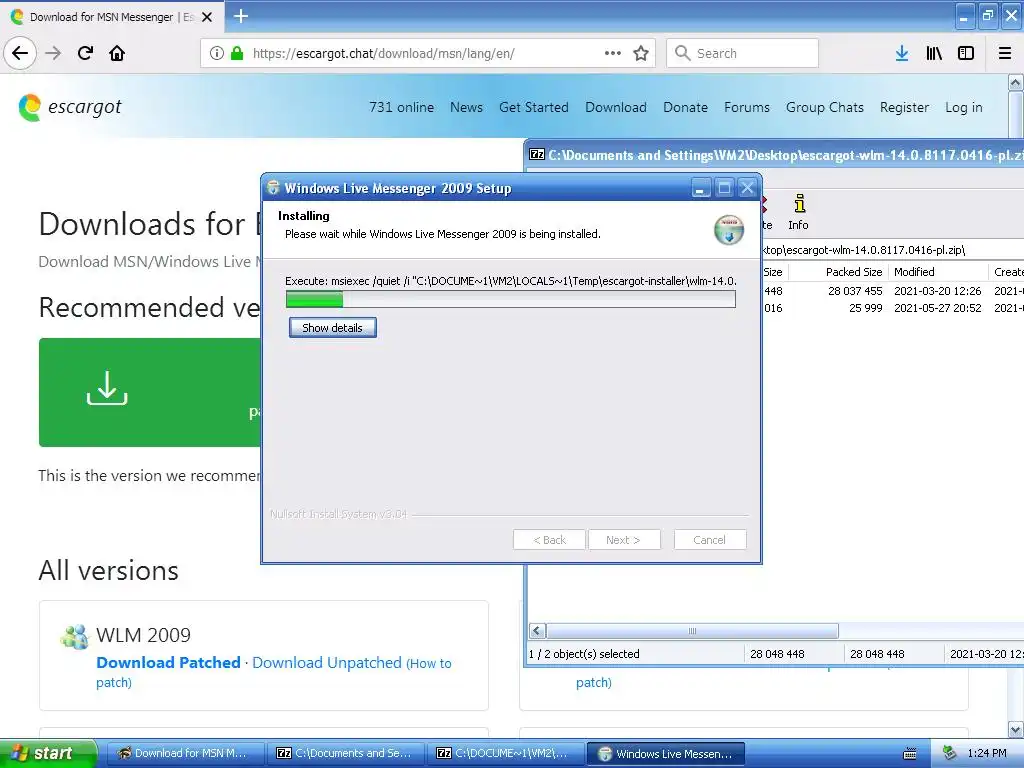
Task: Click the white download arrow on green box
Action: [x=107, y=388]
